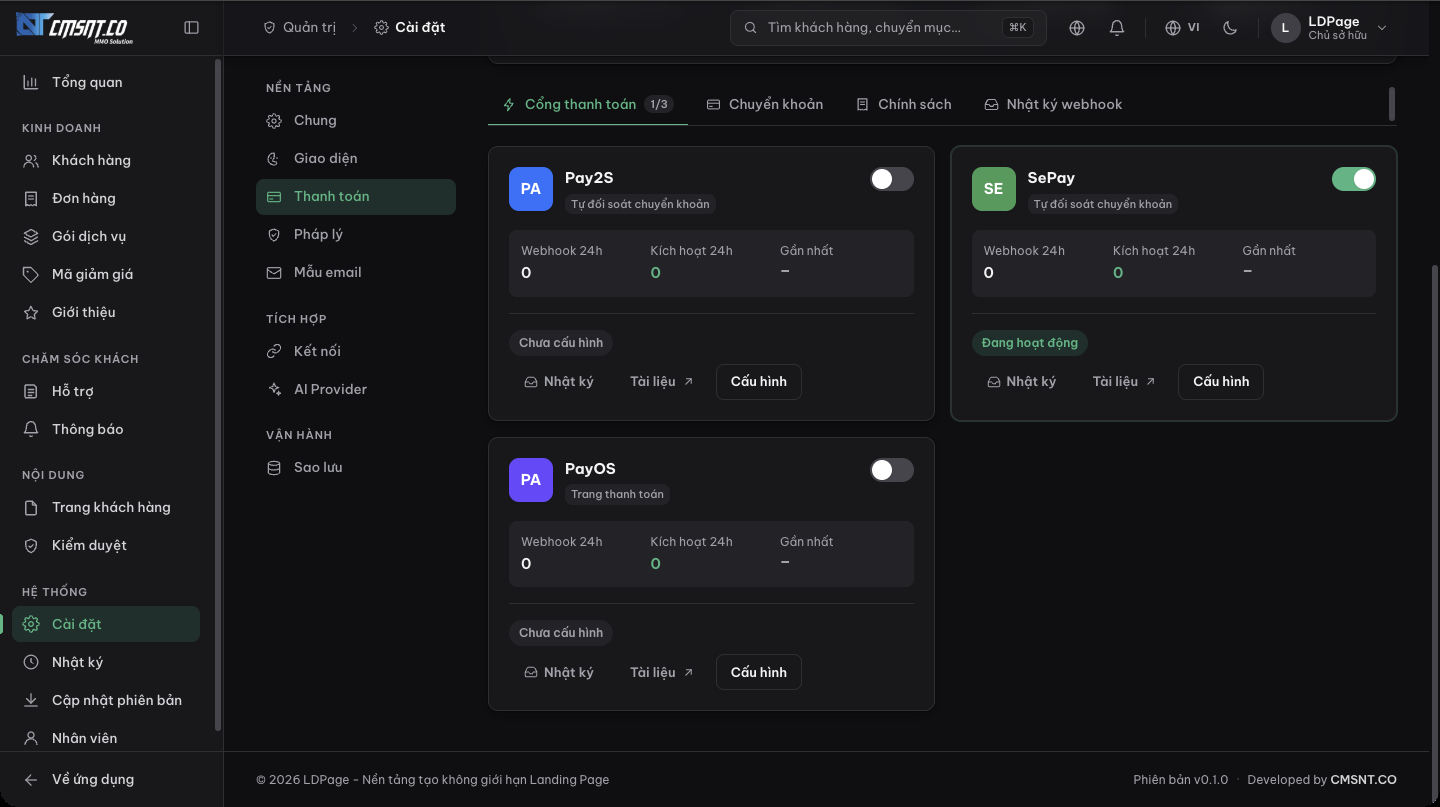Open Tài liệu link on Pay2S card

pos(662,381)
